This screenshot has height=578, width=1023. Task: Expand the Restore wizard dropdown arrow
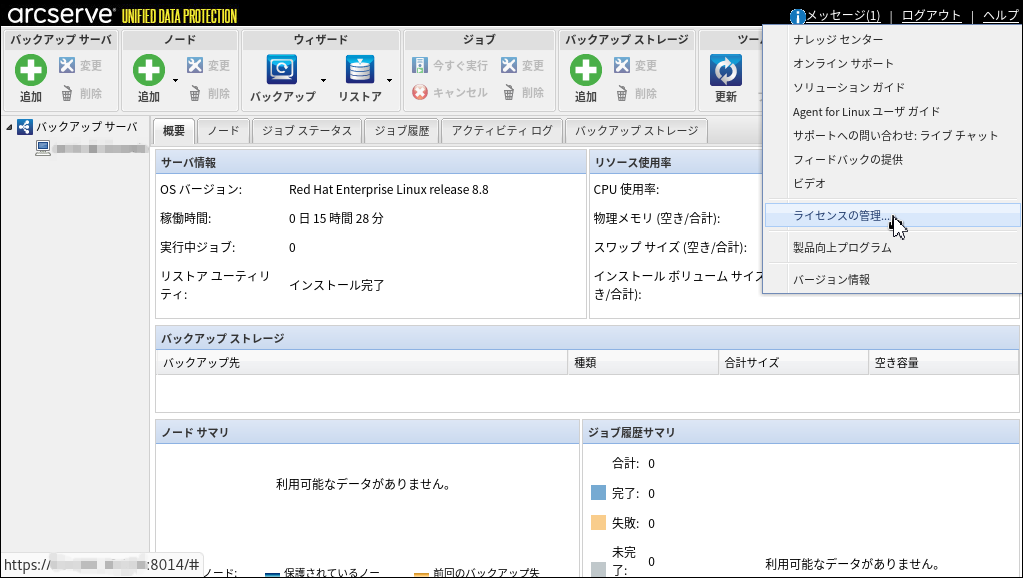(x=390, y=80)
